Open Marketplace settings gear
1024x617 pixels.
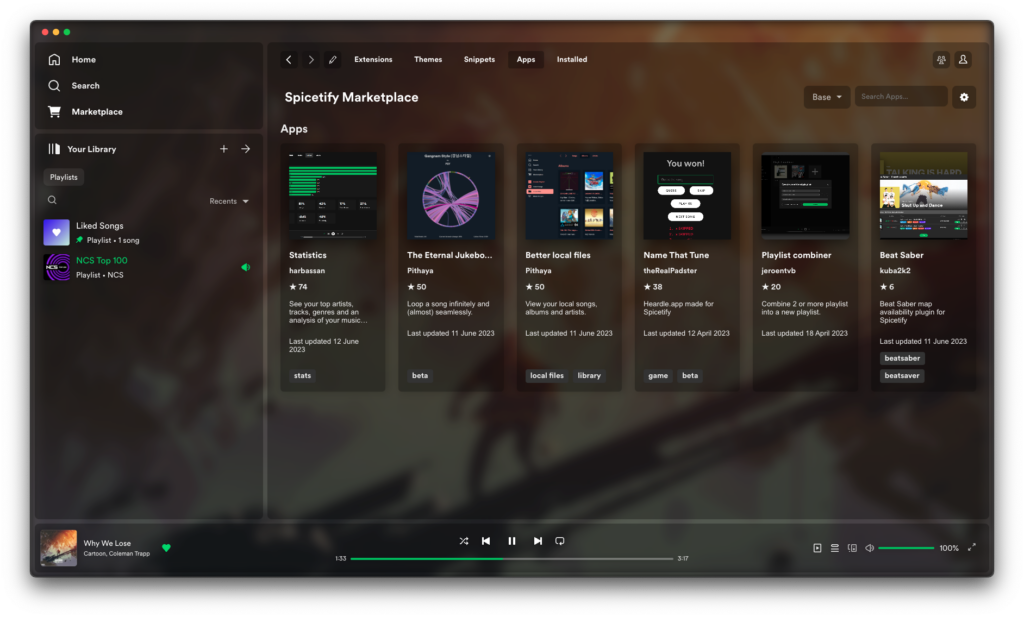point(964,97)
